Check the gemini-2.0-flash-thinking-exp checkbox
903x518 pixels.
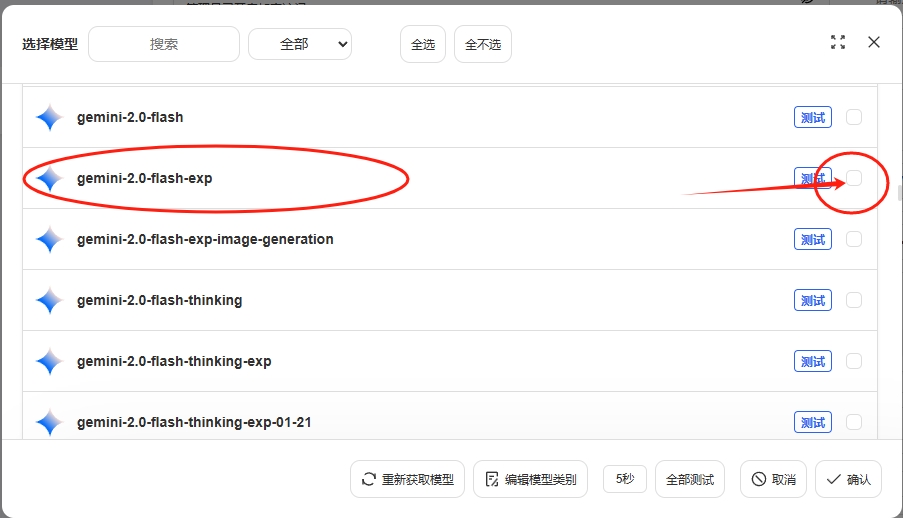(x=854, y=361)
